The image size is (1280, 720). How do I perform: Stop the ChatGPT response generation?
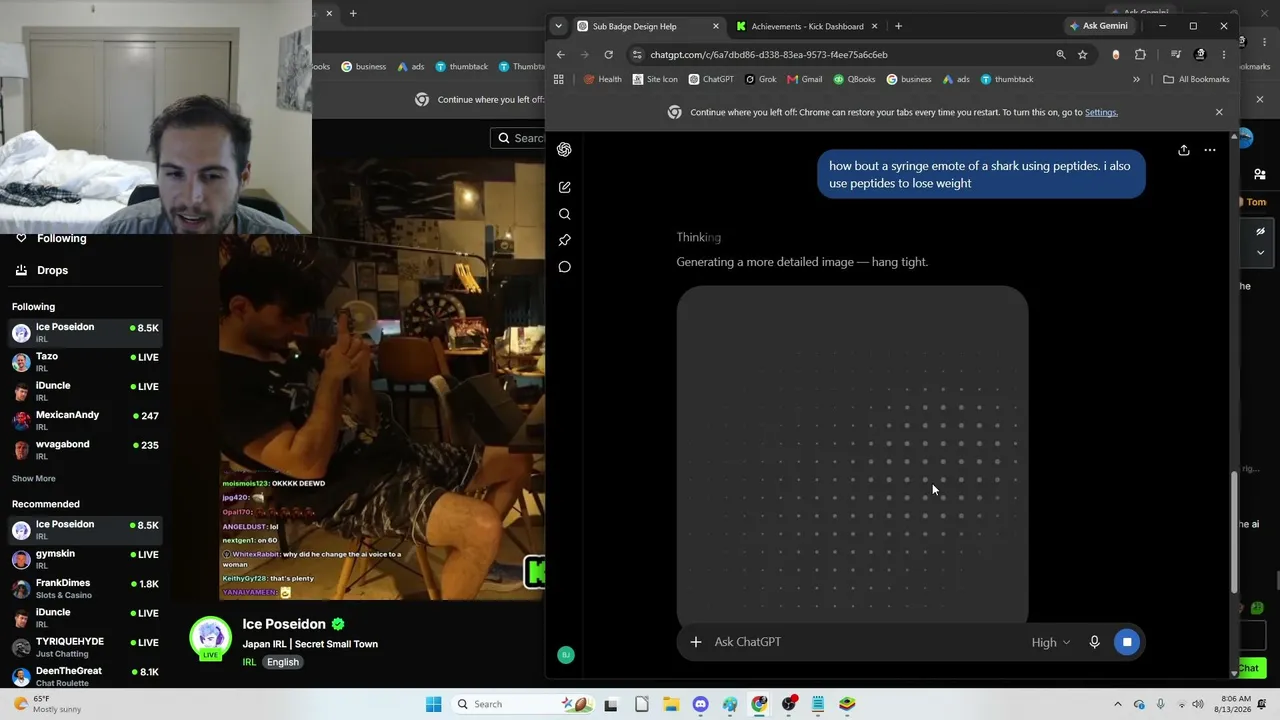pos(1127,642)
